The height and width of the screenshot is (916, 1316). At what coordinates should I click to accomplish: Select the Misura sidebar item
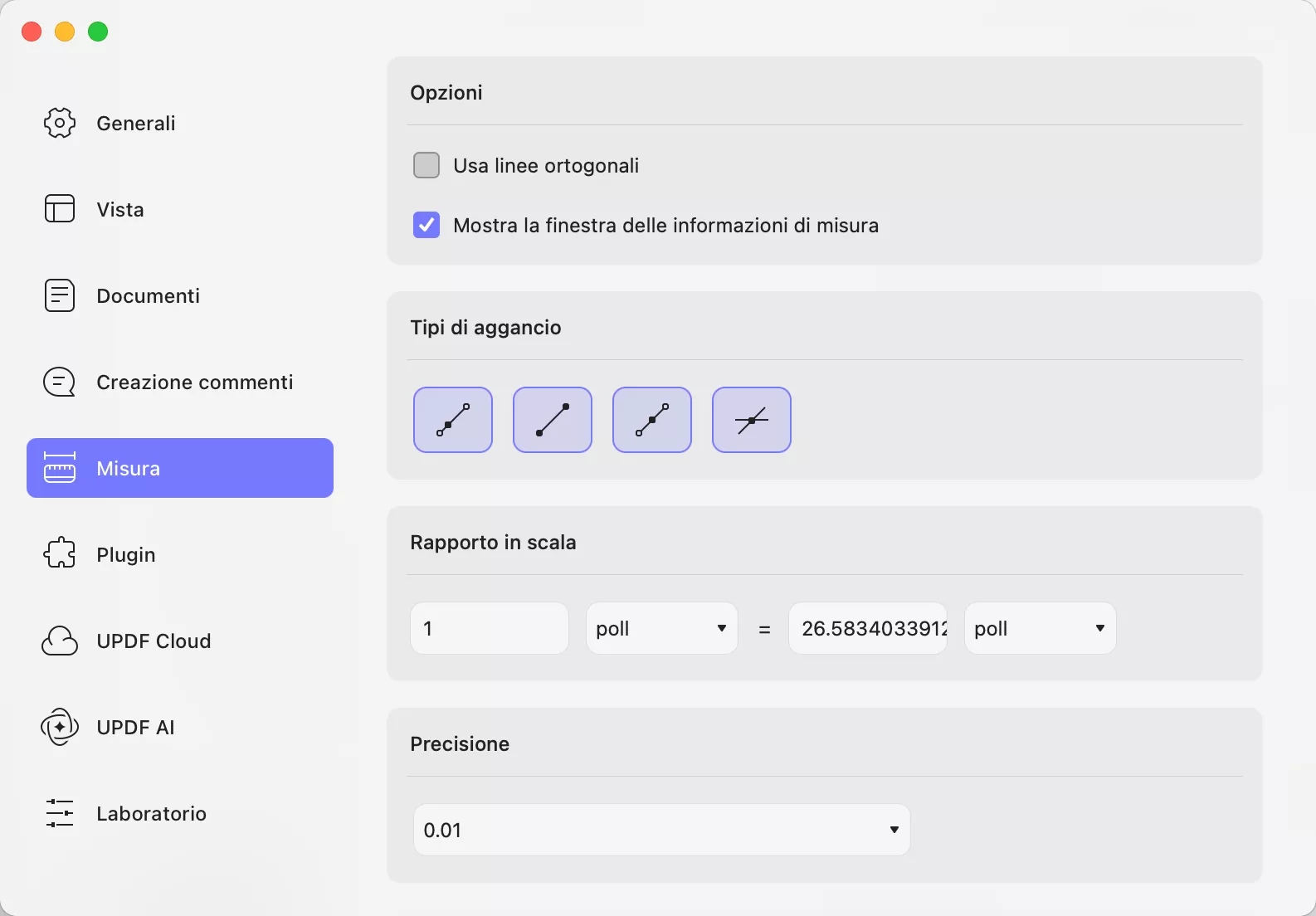[x=180, y=468]
